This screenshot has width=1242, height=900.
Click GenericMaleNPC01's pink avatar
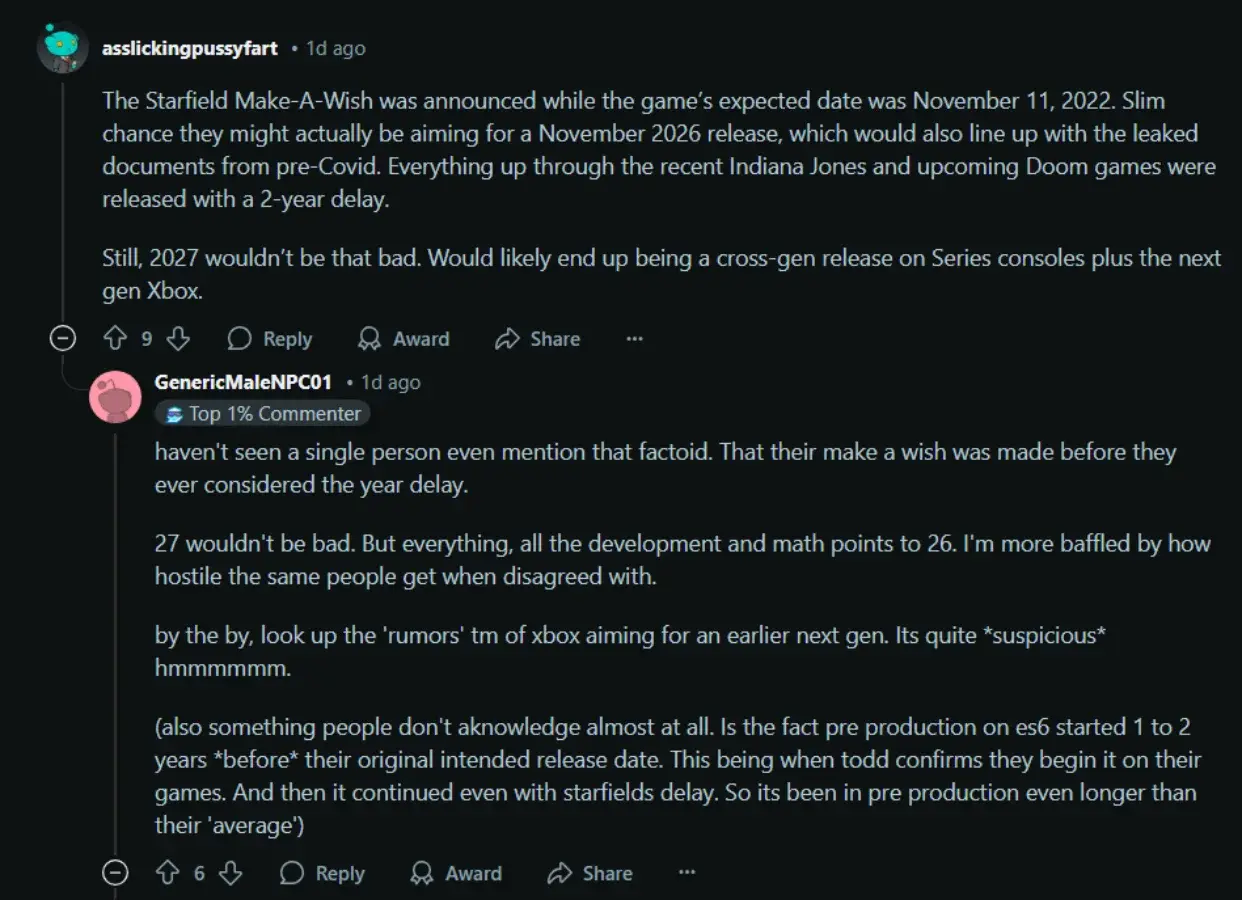115,397
